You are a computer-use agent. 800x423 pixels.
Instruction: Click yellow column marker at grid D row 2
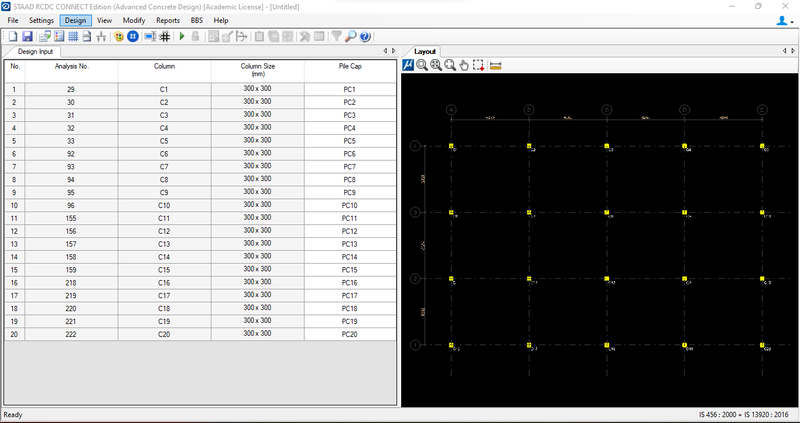coord(685,279)
